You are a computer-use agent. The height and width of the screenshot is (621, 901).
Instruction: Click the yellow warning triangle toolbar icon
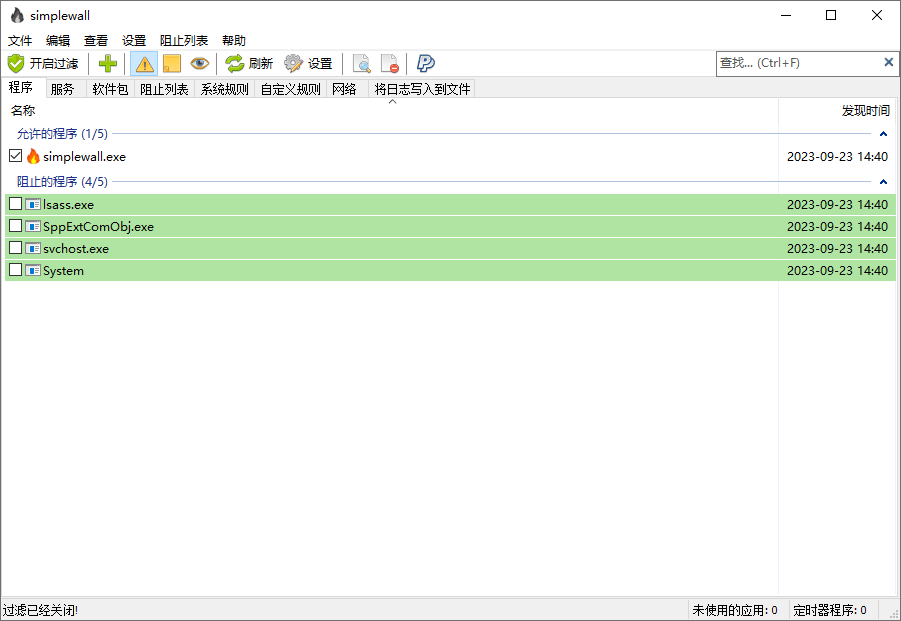pyautogui.click(x=143, y=63)
